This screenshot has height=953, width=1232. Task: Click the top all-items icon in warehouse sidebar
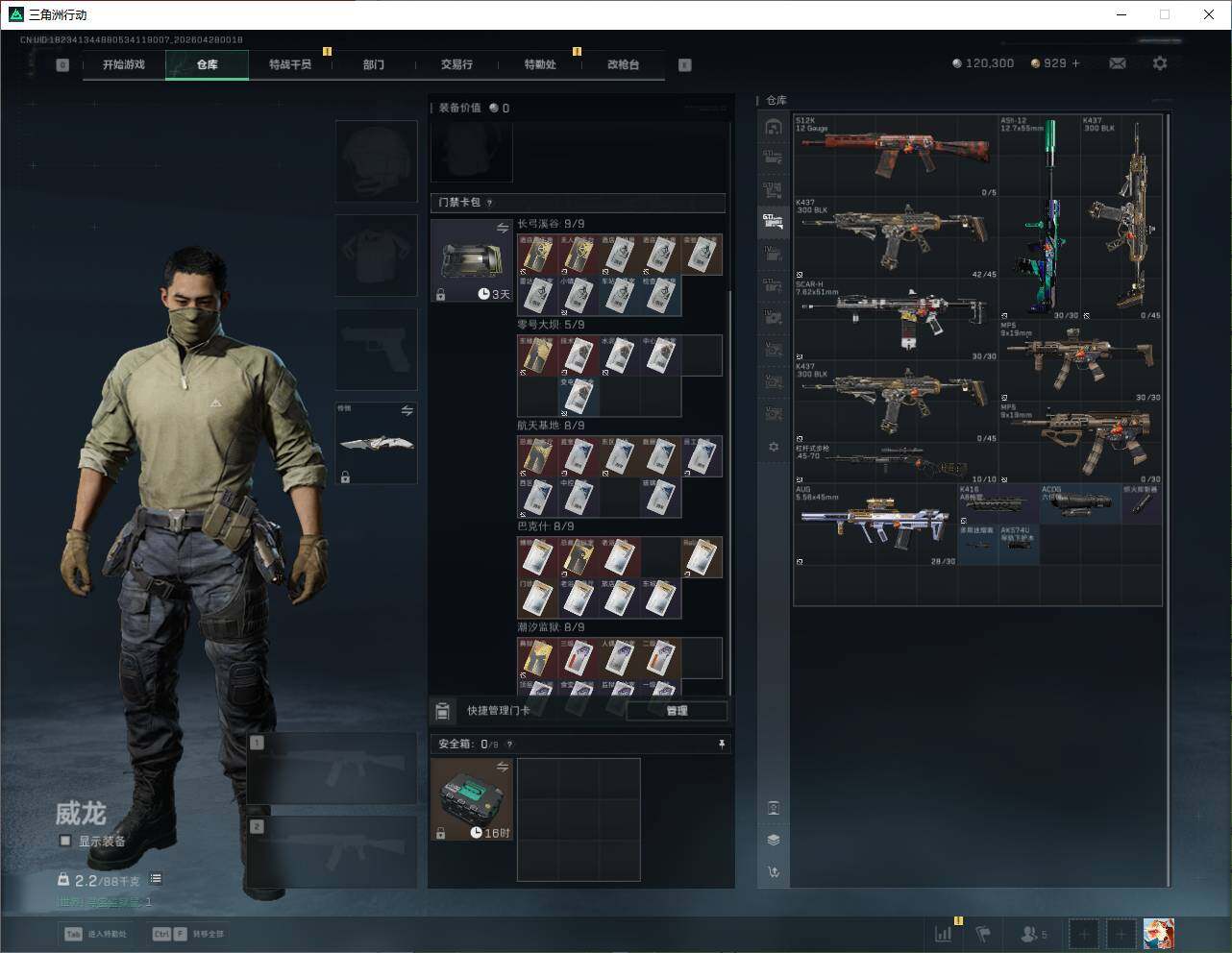(x=773, y=127)
